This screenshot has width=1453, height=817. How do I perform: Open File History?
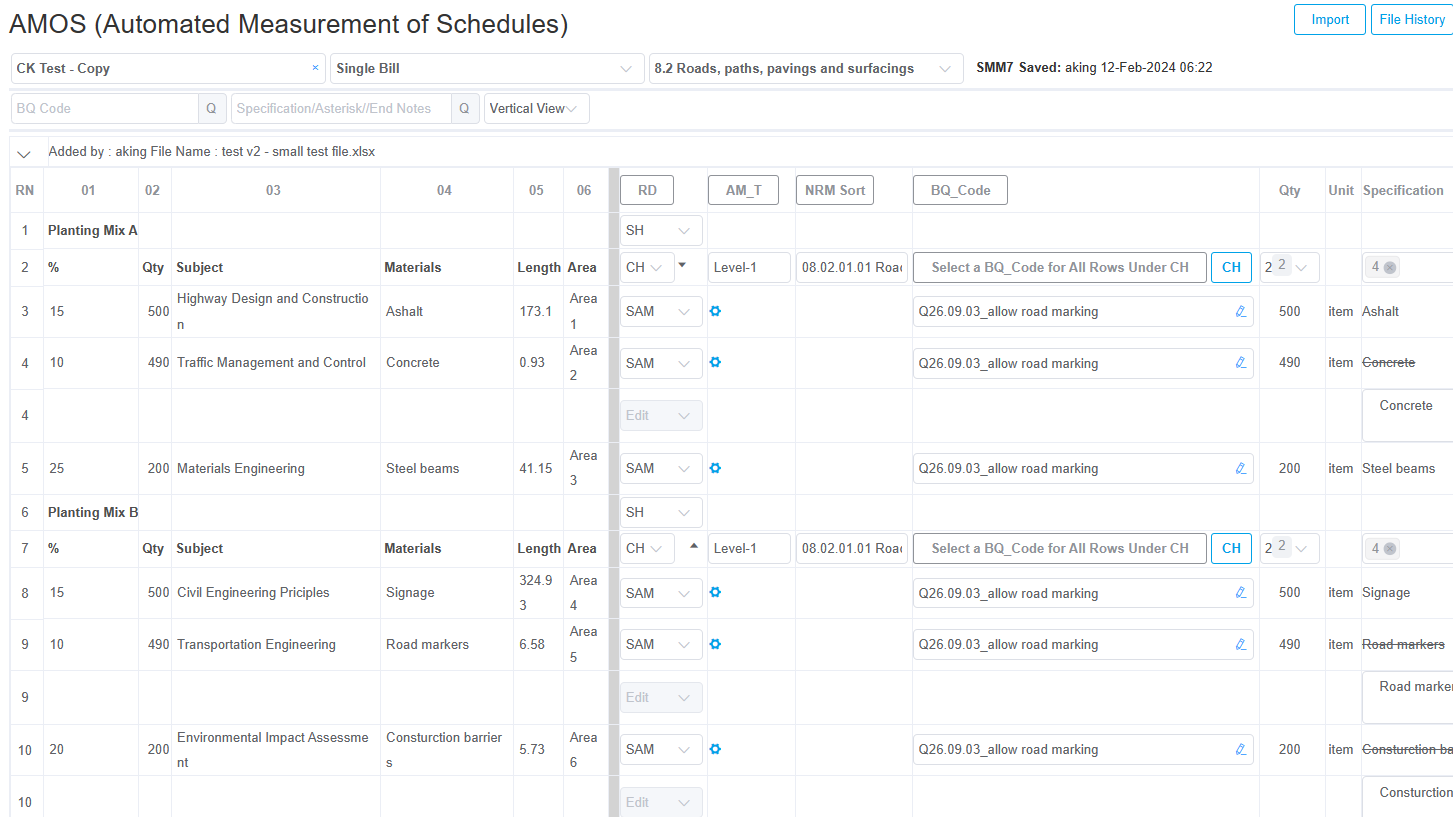[1411, 20]
